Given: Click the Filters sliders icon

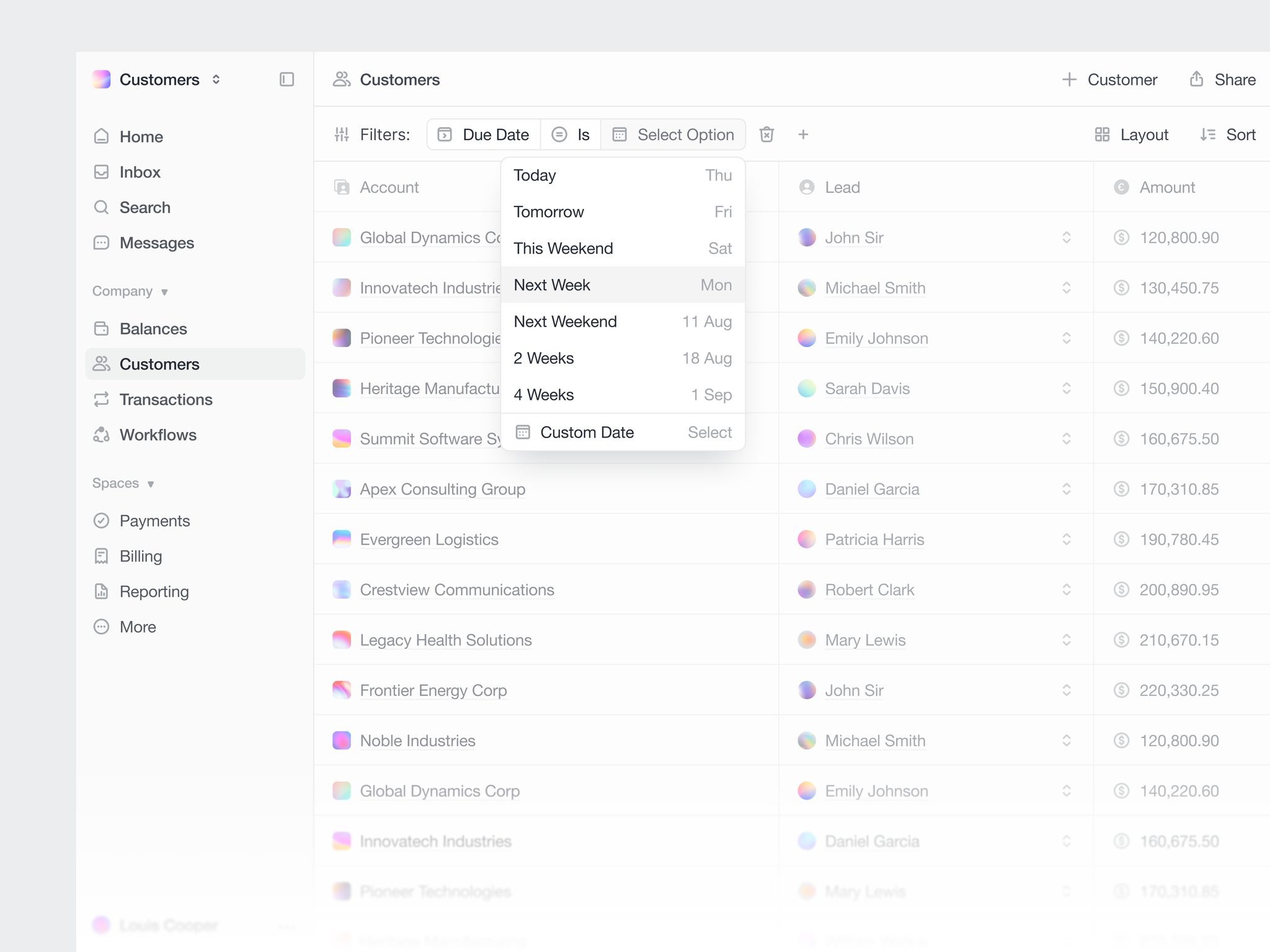Looking at the screenshot, I should coord(342,134).
